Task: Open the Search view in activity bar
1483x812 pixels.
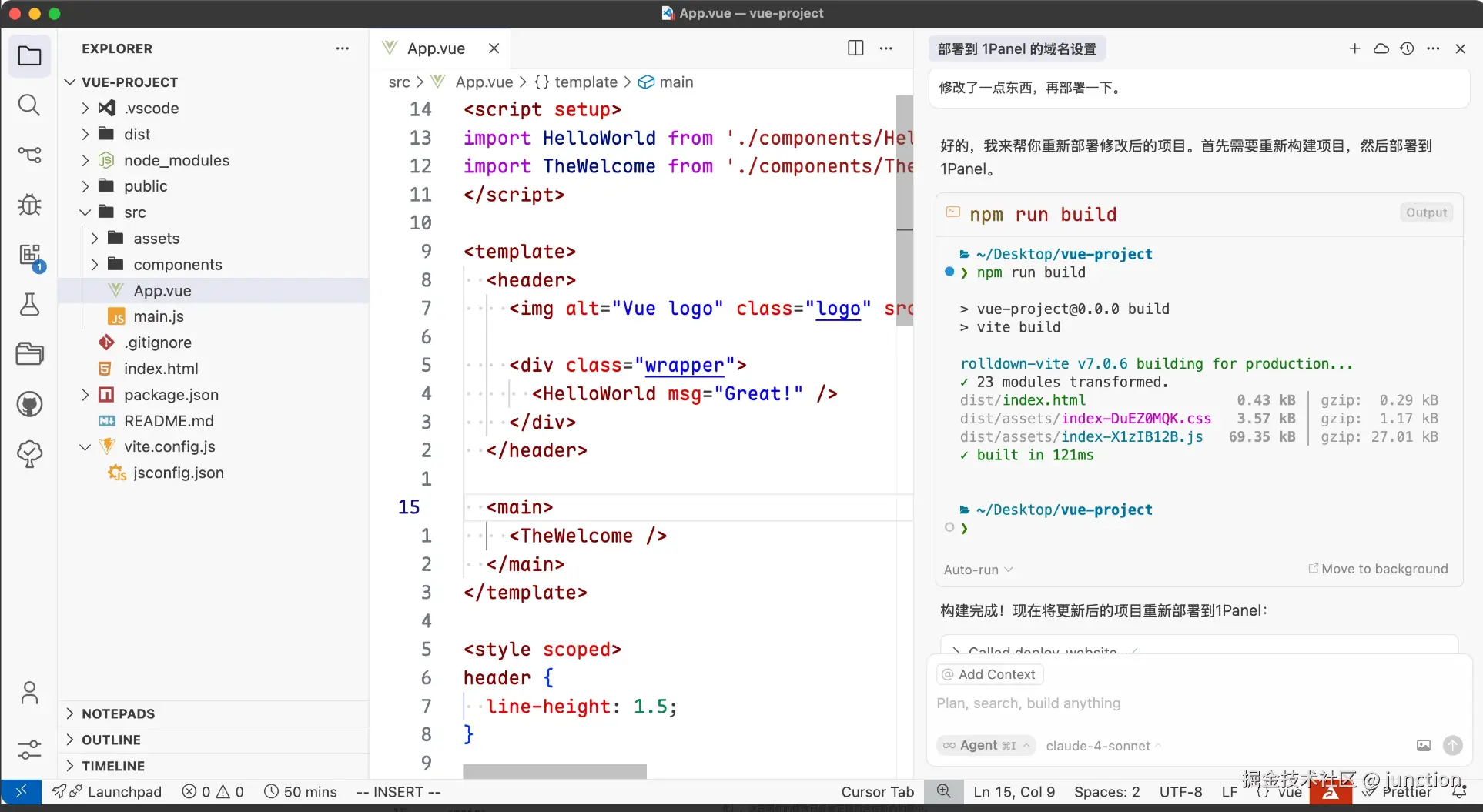Action: click(29, 105)
